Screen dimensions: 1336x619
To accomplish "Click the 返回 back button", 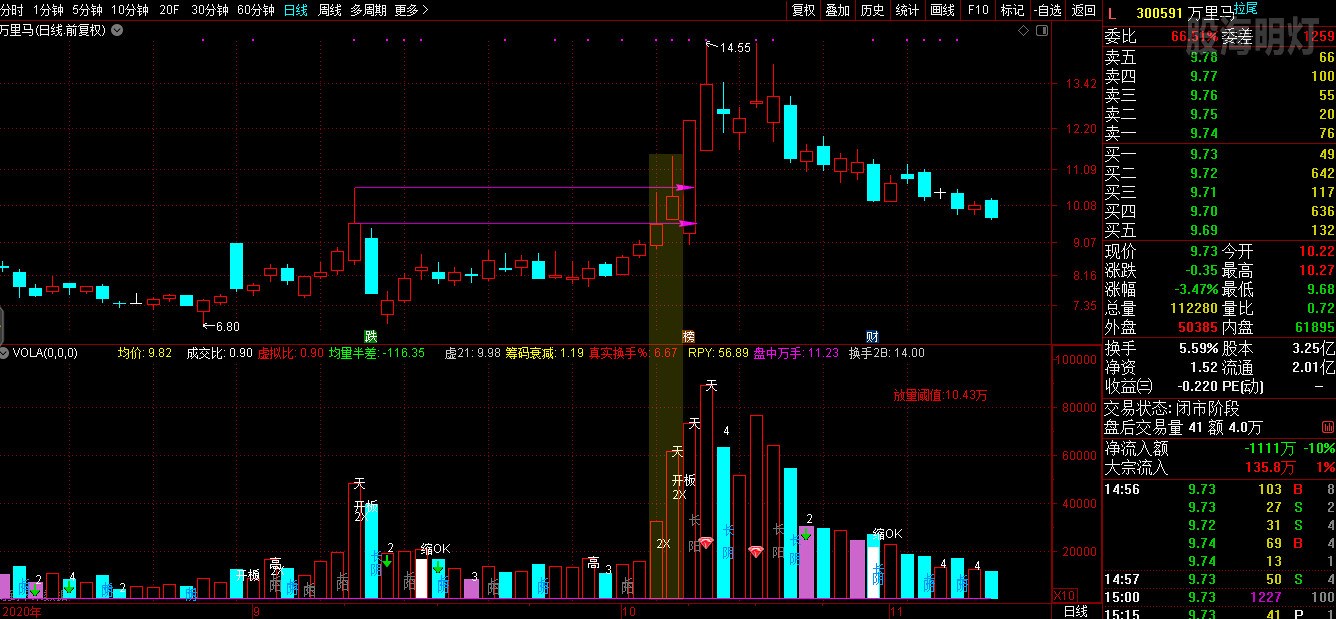I will point(1083,10).
